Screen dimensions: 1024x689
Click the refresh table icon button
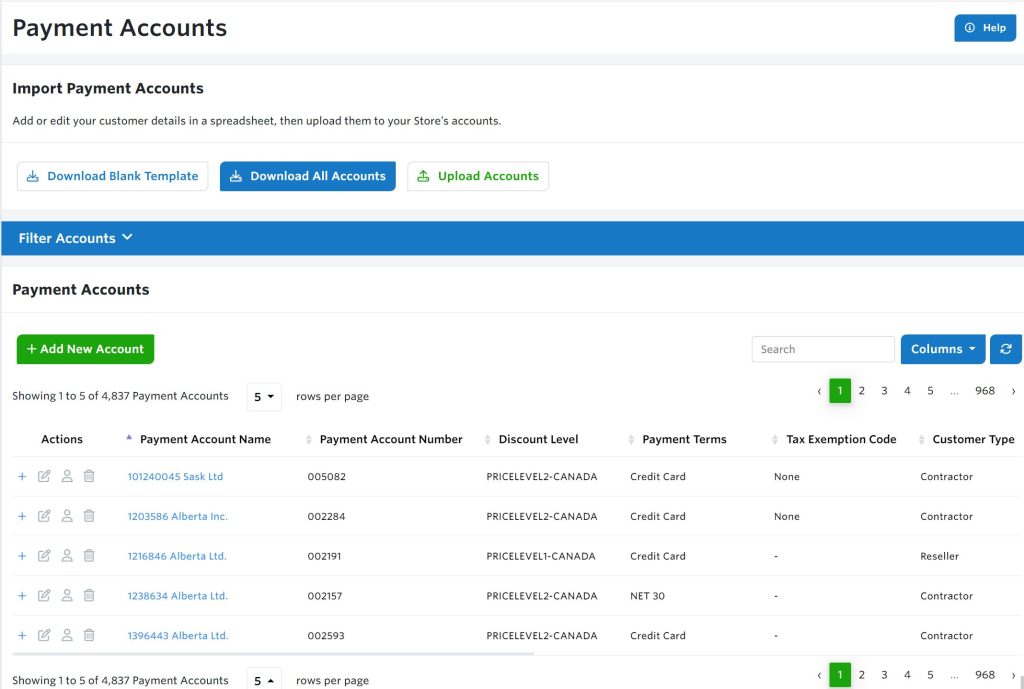pos(1006,349)
